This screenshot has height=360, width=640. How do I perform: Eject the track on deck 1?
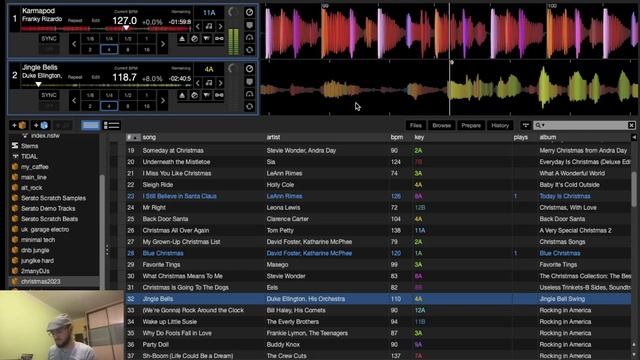click(182, 39)
